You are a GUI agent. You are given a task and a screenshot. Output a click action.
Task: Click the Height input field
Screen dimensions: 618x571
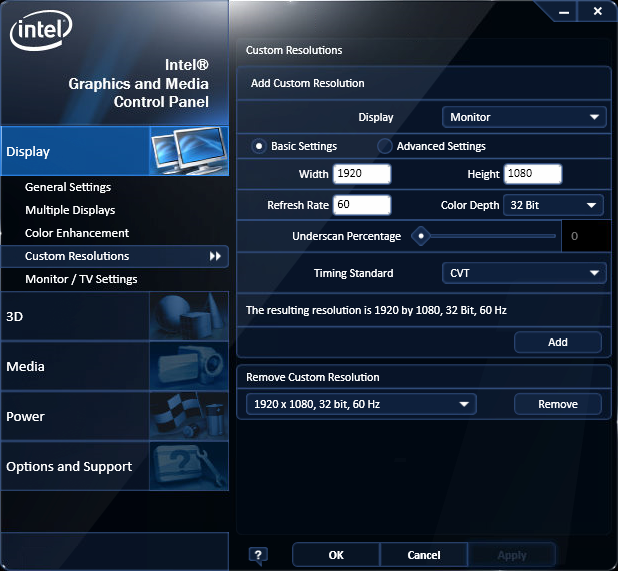[x=532, y=174]
